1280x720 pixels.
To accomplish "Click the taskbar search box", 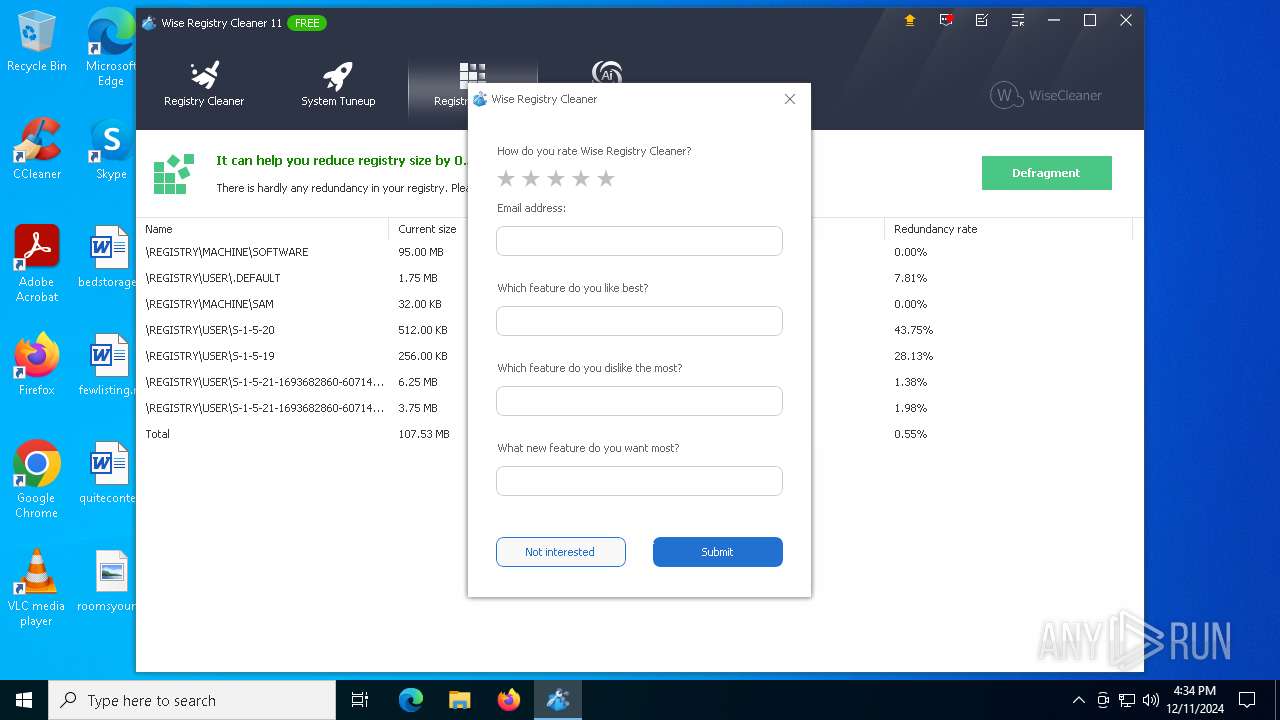I will coord(192,700).
